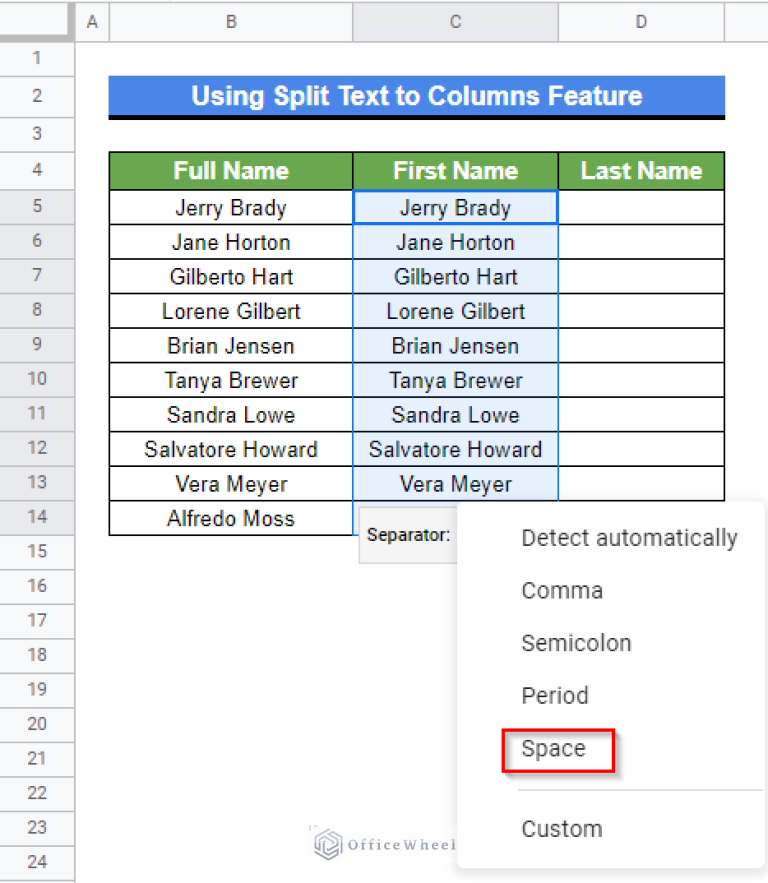Viewport: 768px width, 883px height.
Task: Select column header C
Action: tap(455, 21)
